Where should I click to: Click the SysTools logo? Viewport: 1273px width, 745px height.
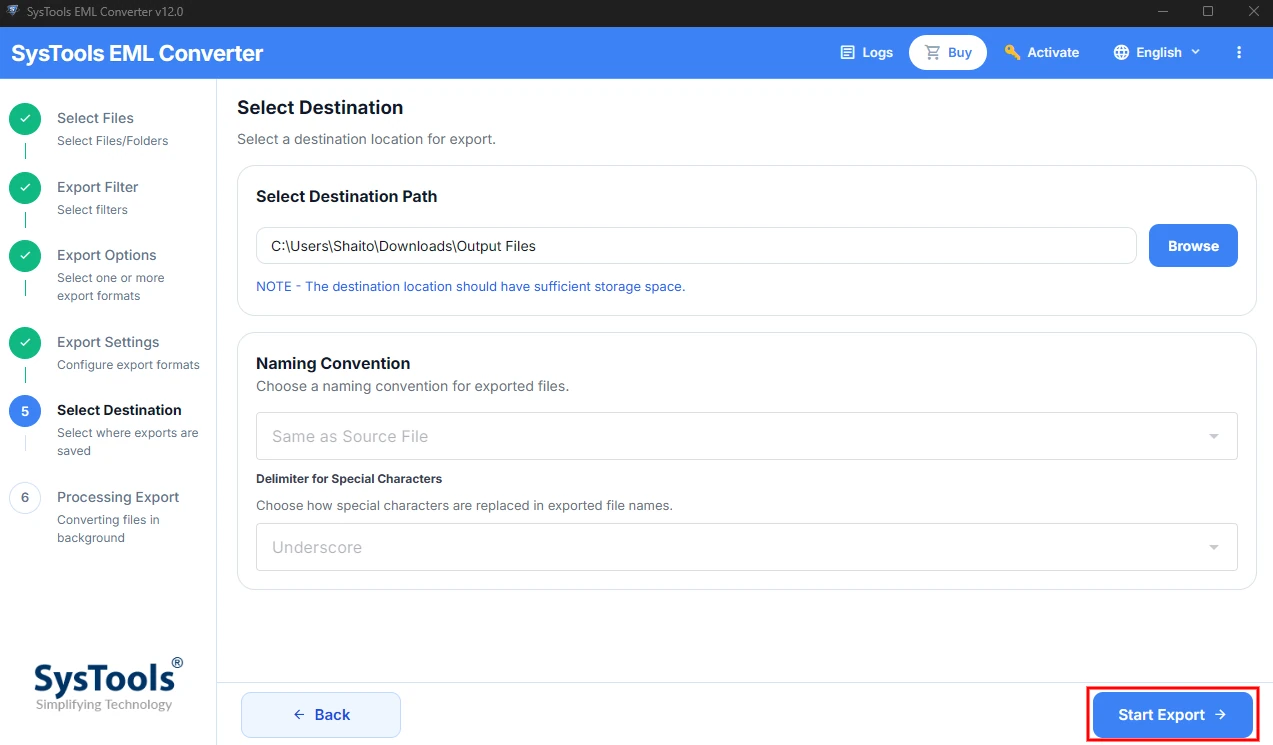[x=108, y=685]
